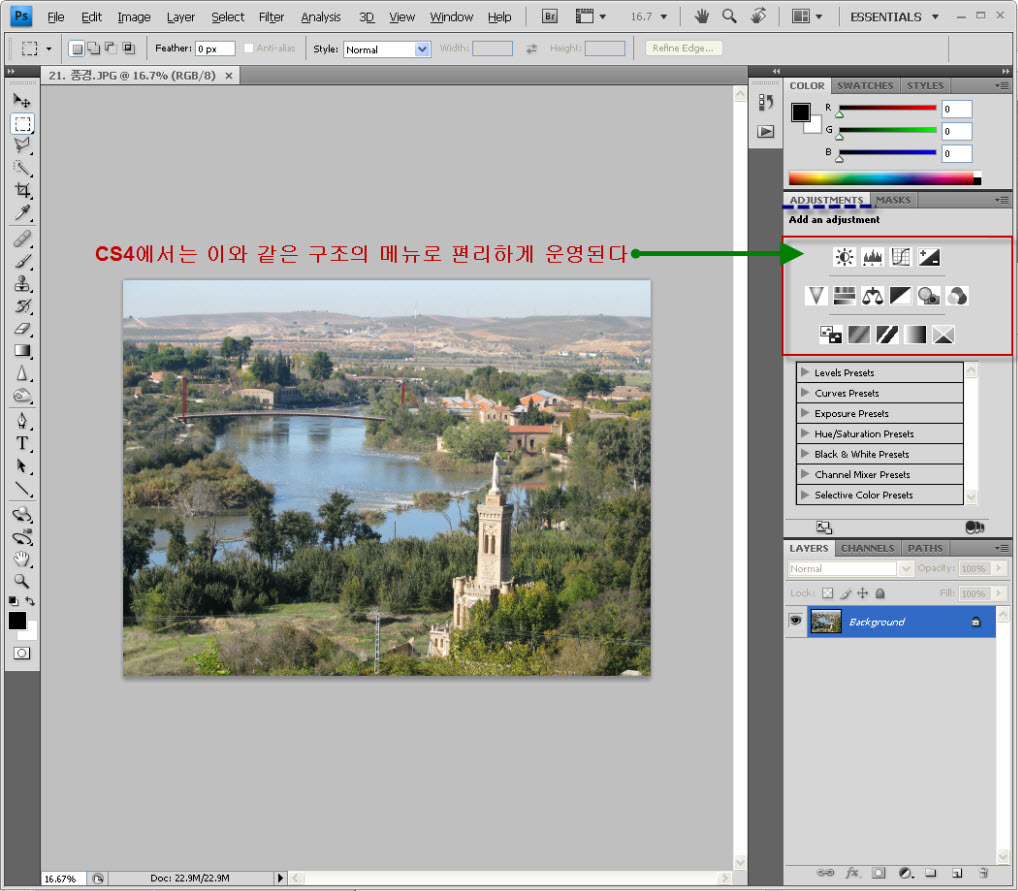Open the Style dropdown set to Normal
This screenshot has height=891, width=1018.
[387, 49]
